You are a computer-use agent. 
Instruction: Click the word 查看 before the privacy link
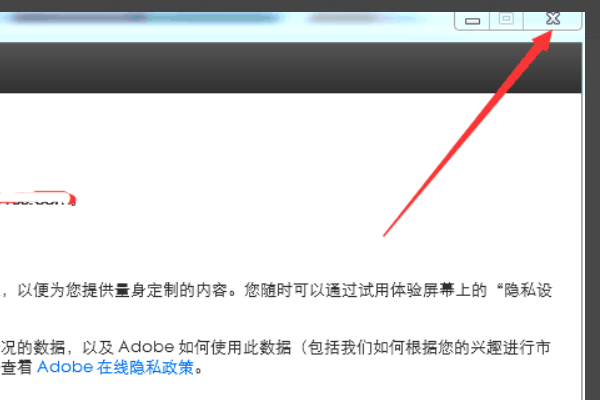16,367
